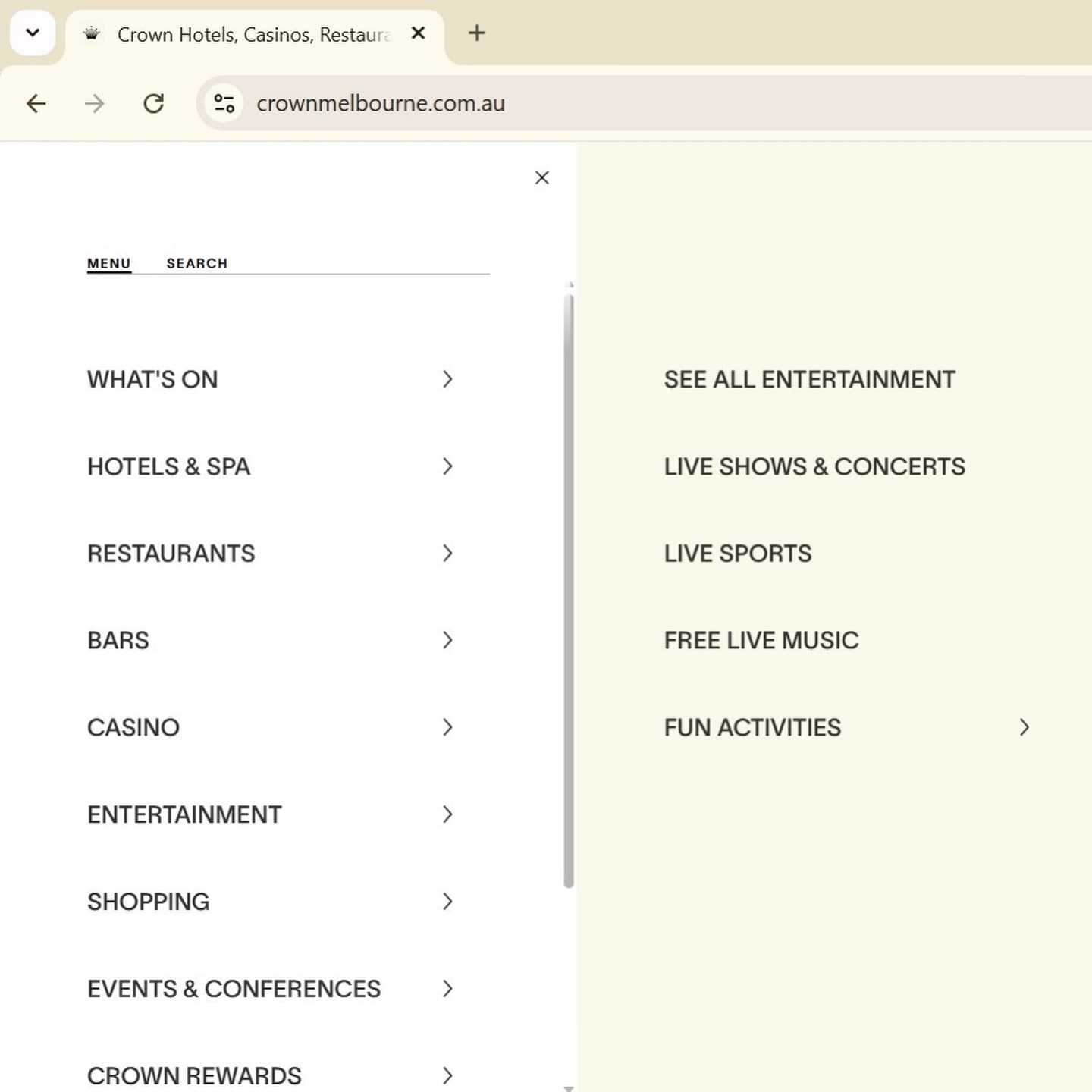
Task: Open LIVE SHOWS & CONCERTS link
Action: [x=815, y=466]
